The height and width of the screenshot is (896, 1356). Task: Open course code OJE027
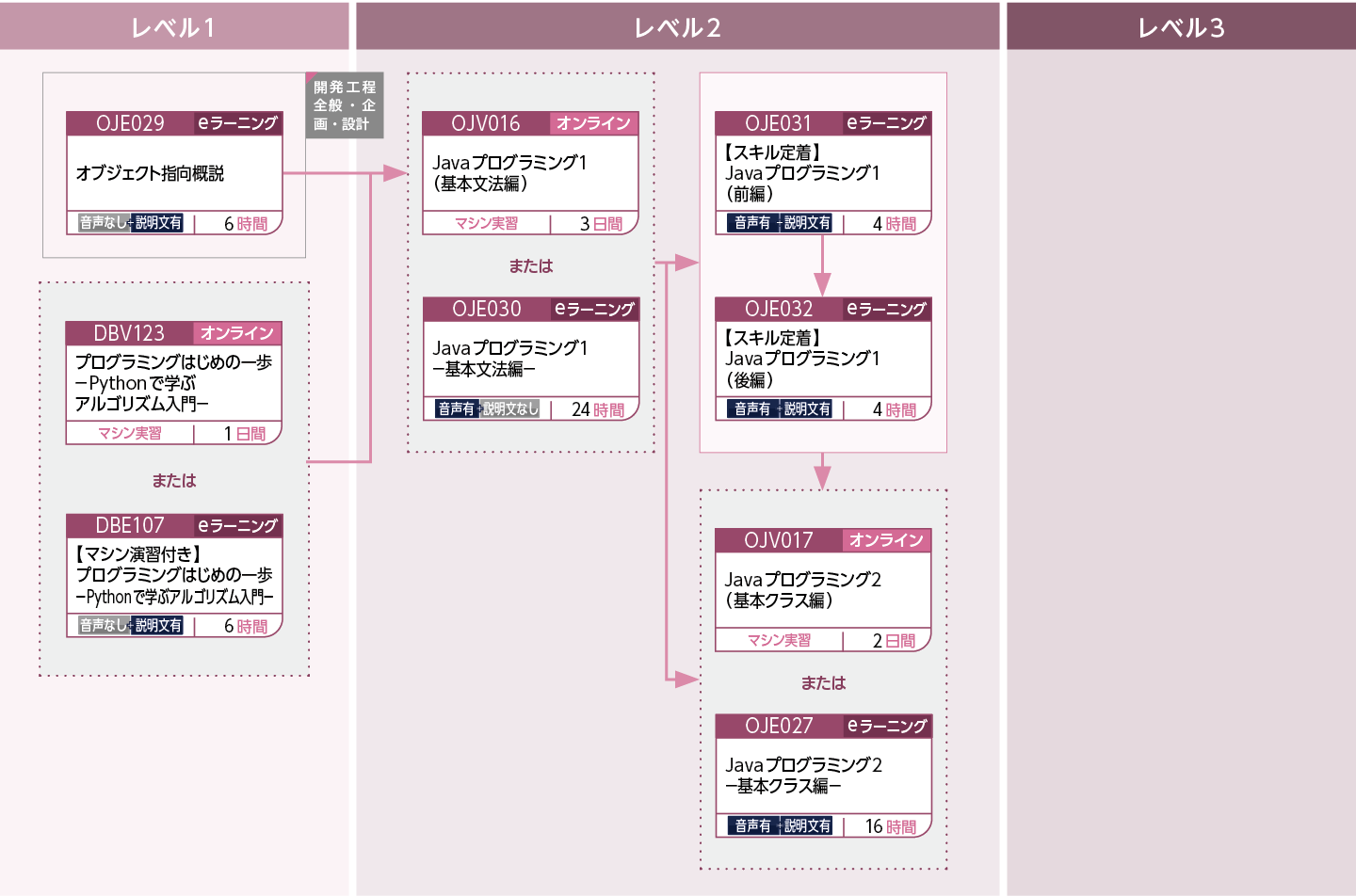click(x=778, y=726)
